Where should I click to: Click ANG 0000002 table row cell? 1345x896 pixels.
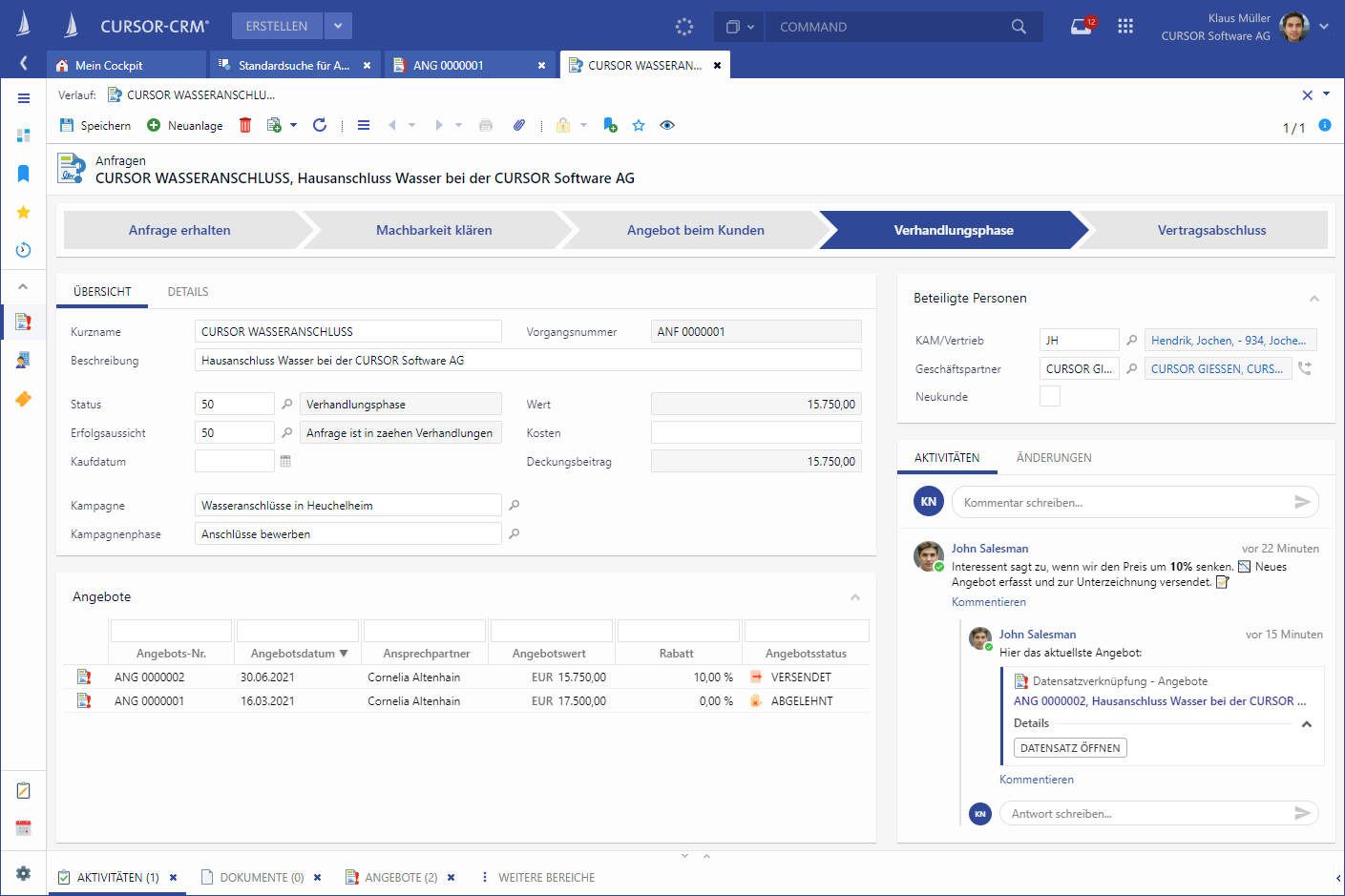click(x=149, y=677)
